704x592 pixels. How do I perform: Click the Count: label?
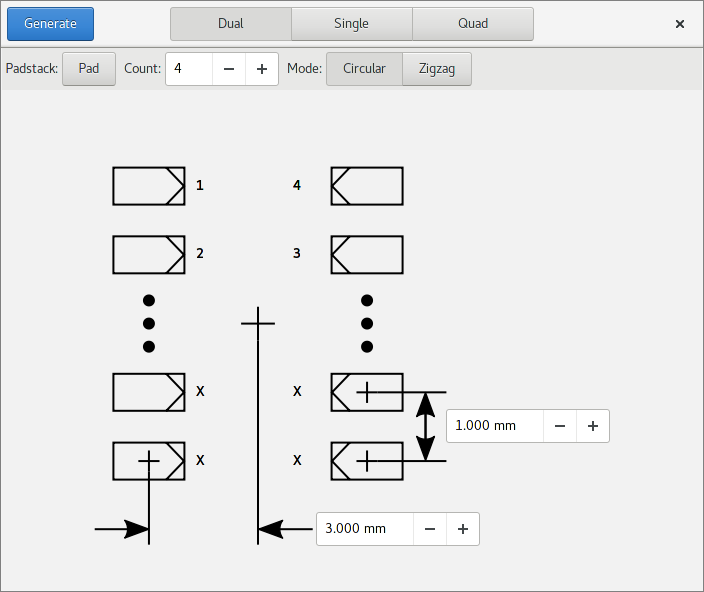(x=142, y=69)
